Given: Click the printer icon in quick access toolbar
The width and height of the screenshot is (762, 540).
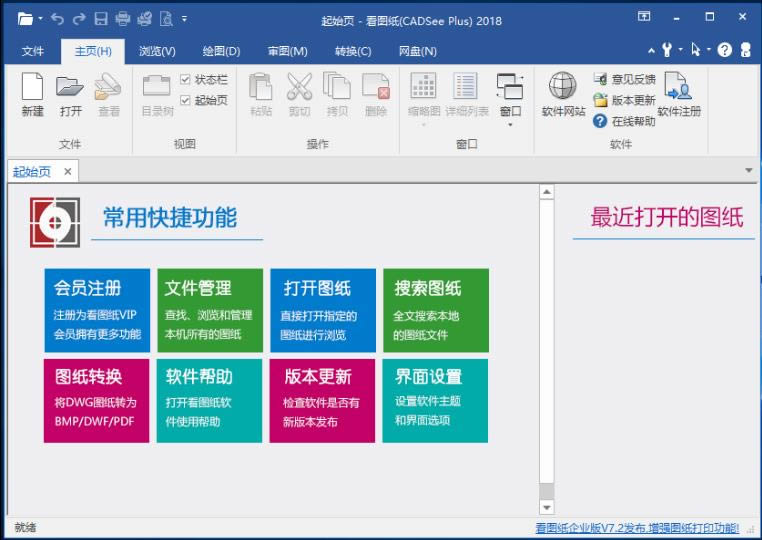Looking at the screenshot, I should (x=122, y=19).
